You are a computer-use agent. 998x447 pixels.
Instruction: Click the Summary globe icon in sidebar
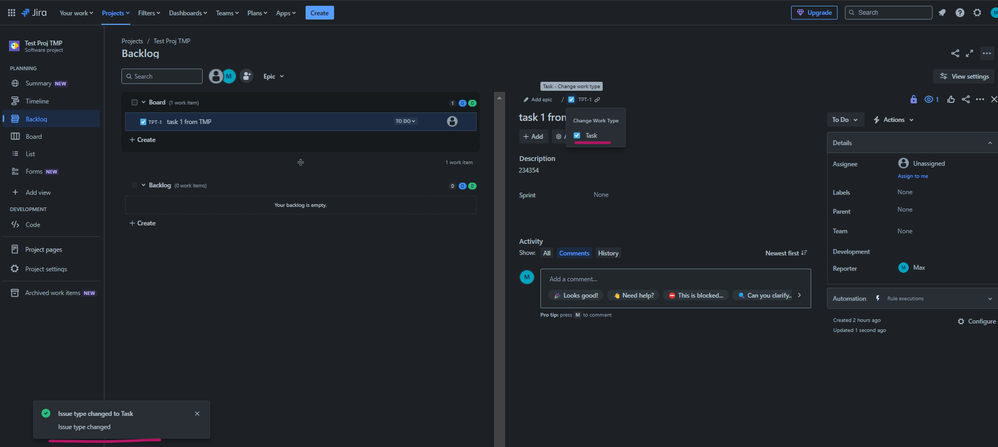point(15,83)
